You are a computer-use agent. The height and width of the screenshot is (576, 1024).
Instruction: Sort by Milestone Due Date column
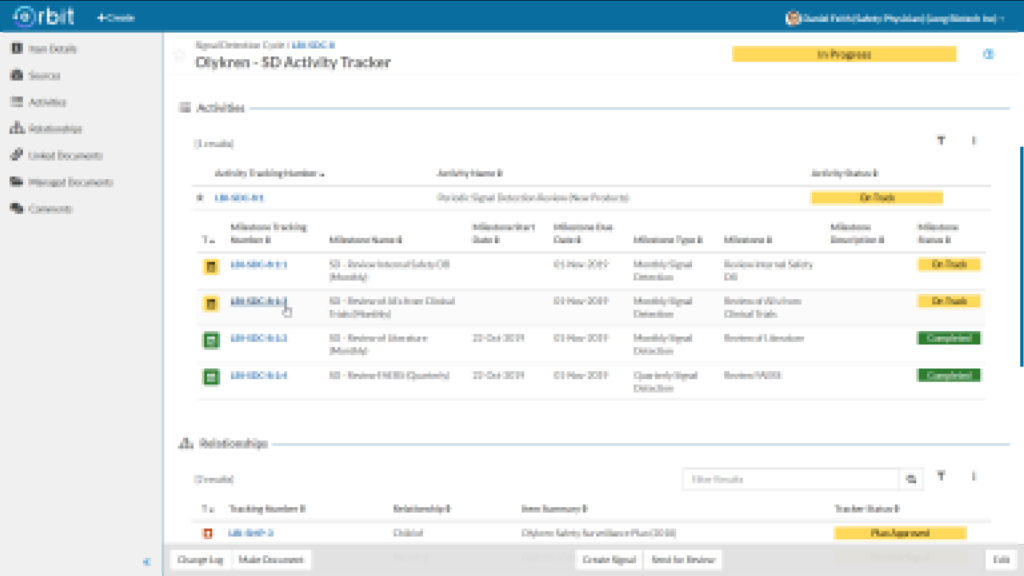[583, 233]
